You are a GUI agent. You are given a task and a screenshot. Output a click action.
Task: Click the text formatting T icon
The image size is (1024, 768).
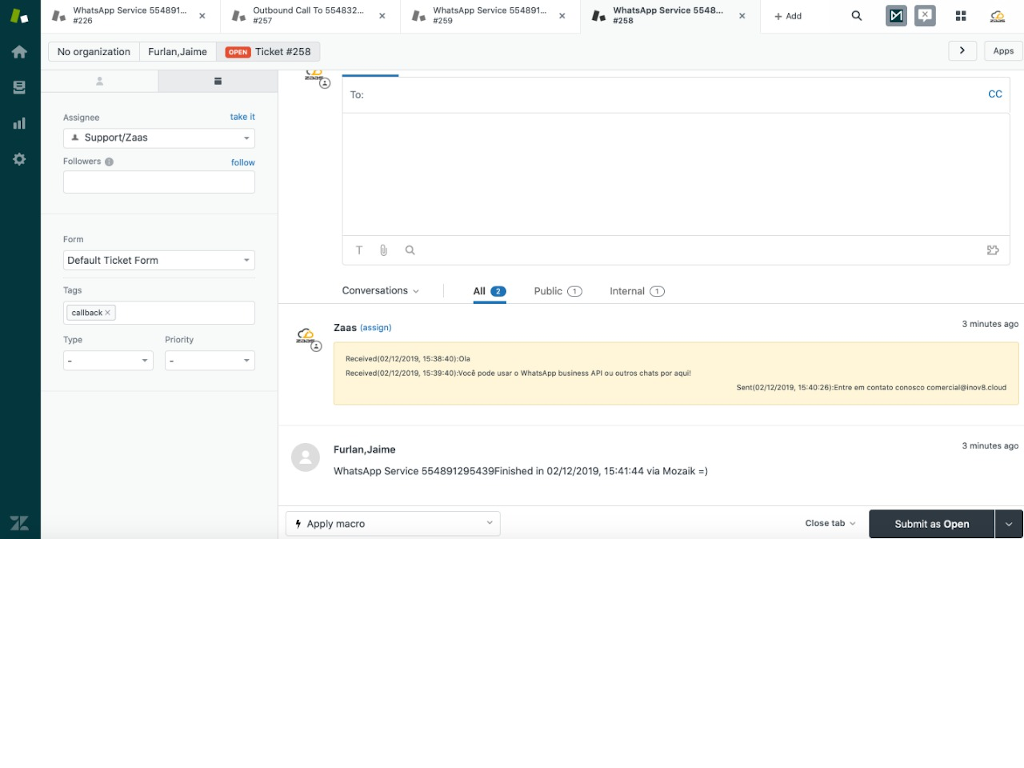click(360, 251)
